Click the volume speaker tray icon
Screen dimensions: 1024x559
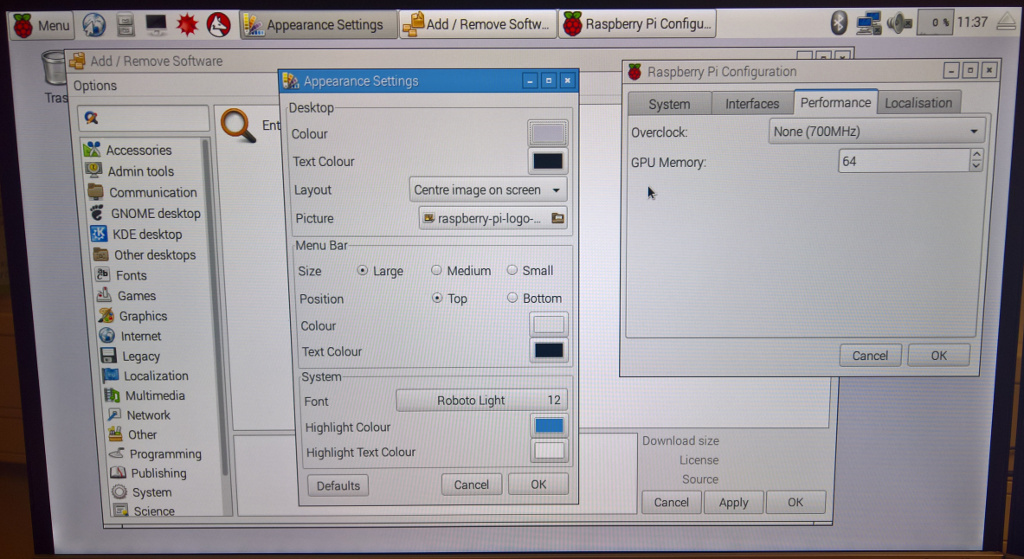[x=899, y=24]
